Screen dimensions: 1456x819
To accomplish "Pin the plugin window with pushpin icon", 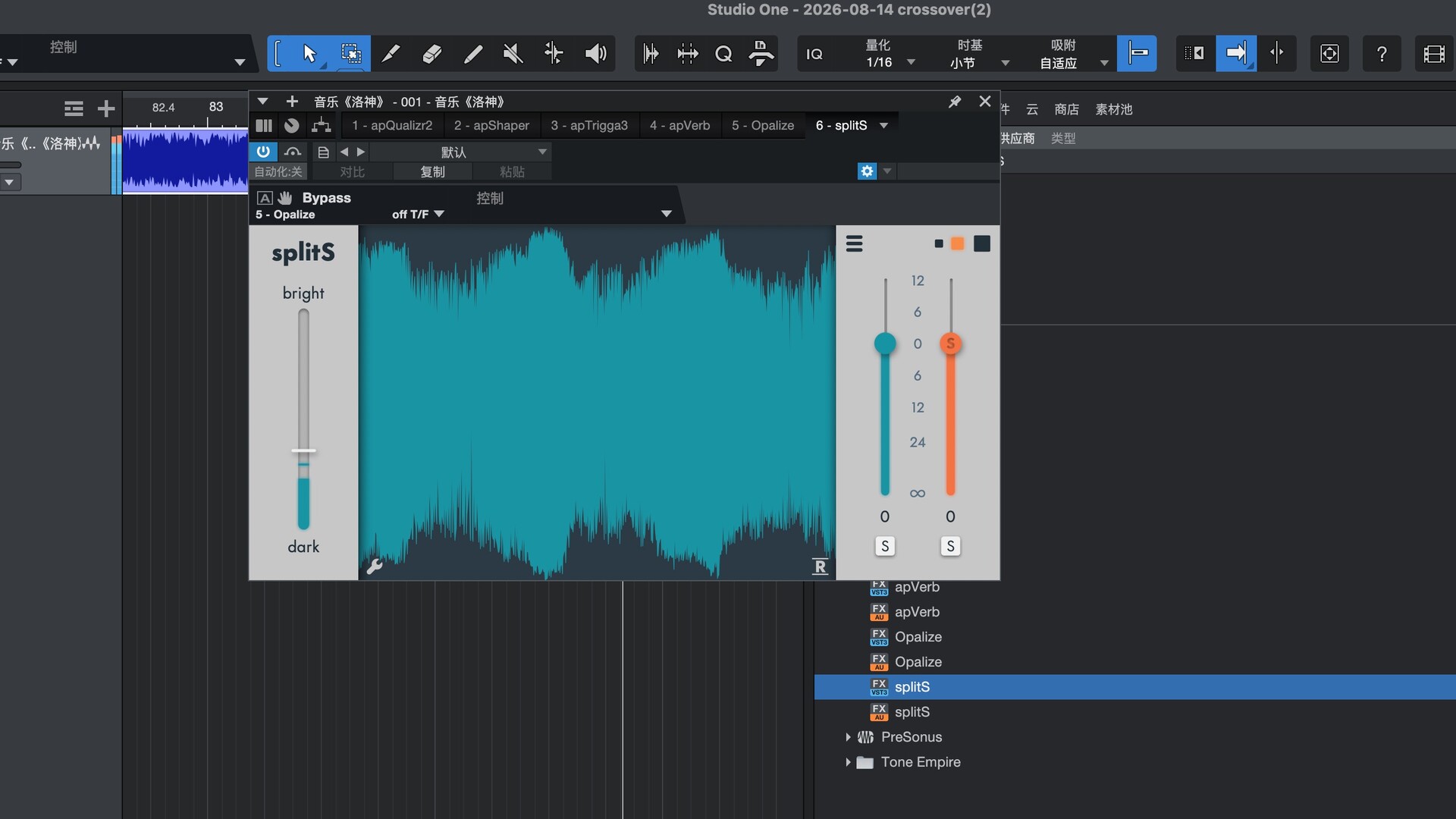I will click(x=955, y=102).
